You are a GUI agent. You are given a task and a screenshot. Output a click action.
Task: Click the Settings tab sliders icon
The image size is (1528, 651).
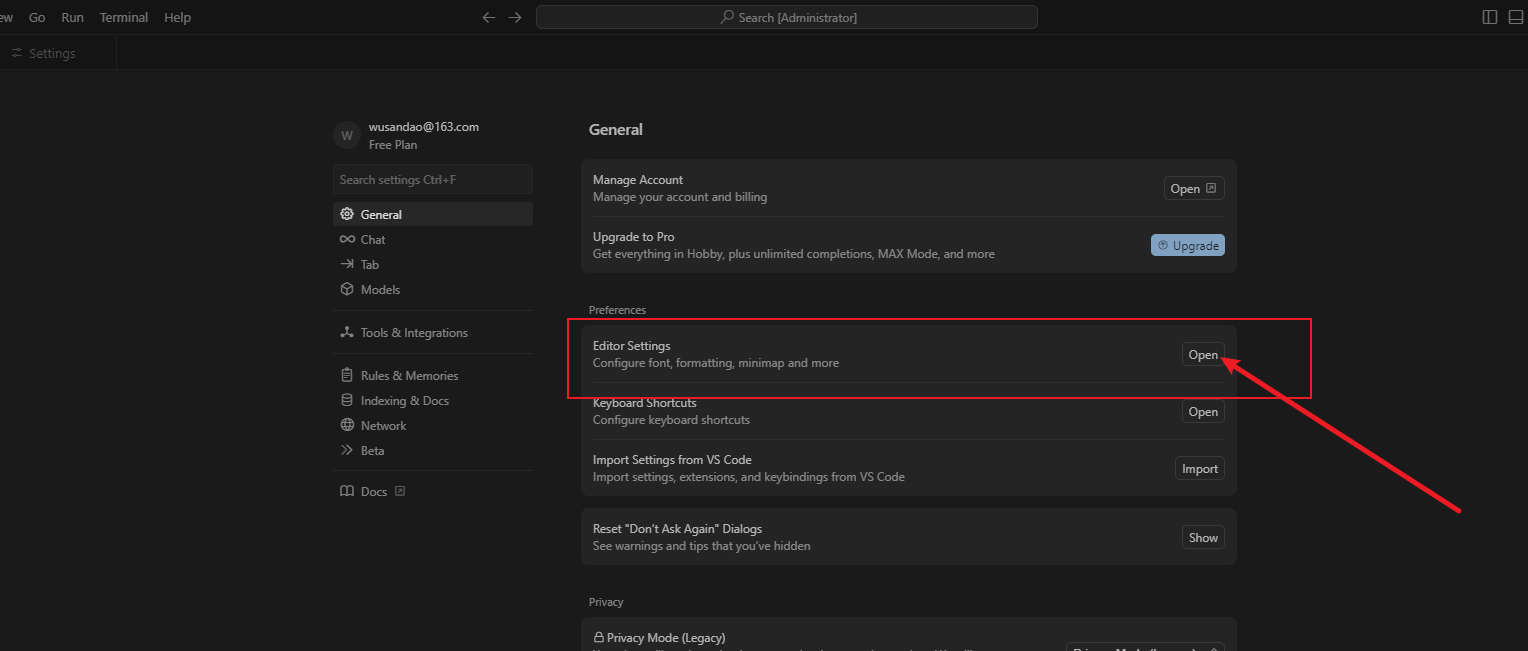click(x=17, y=53)
